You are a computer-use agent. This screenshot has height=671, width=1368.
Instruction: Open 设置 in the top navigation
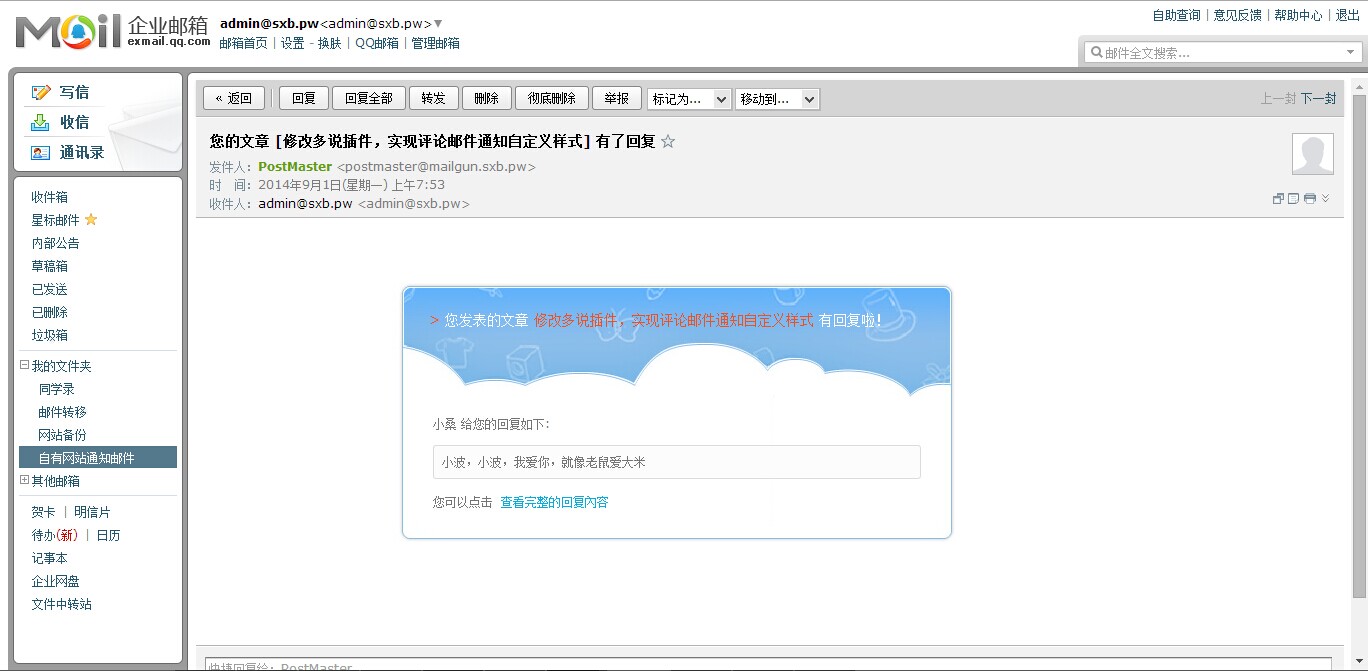pos(292,44)
